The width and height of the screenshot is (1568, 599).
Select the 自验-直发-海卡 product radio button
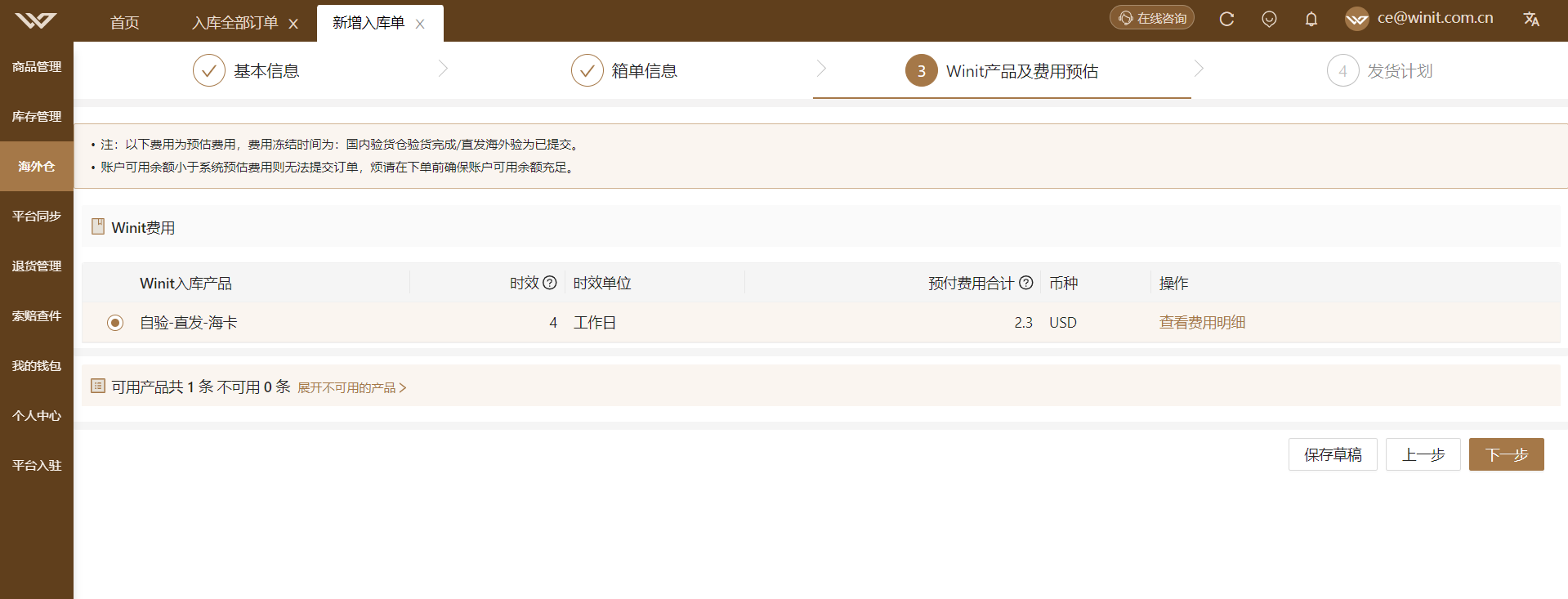tap(115, 323)
